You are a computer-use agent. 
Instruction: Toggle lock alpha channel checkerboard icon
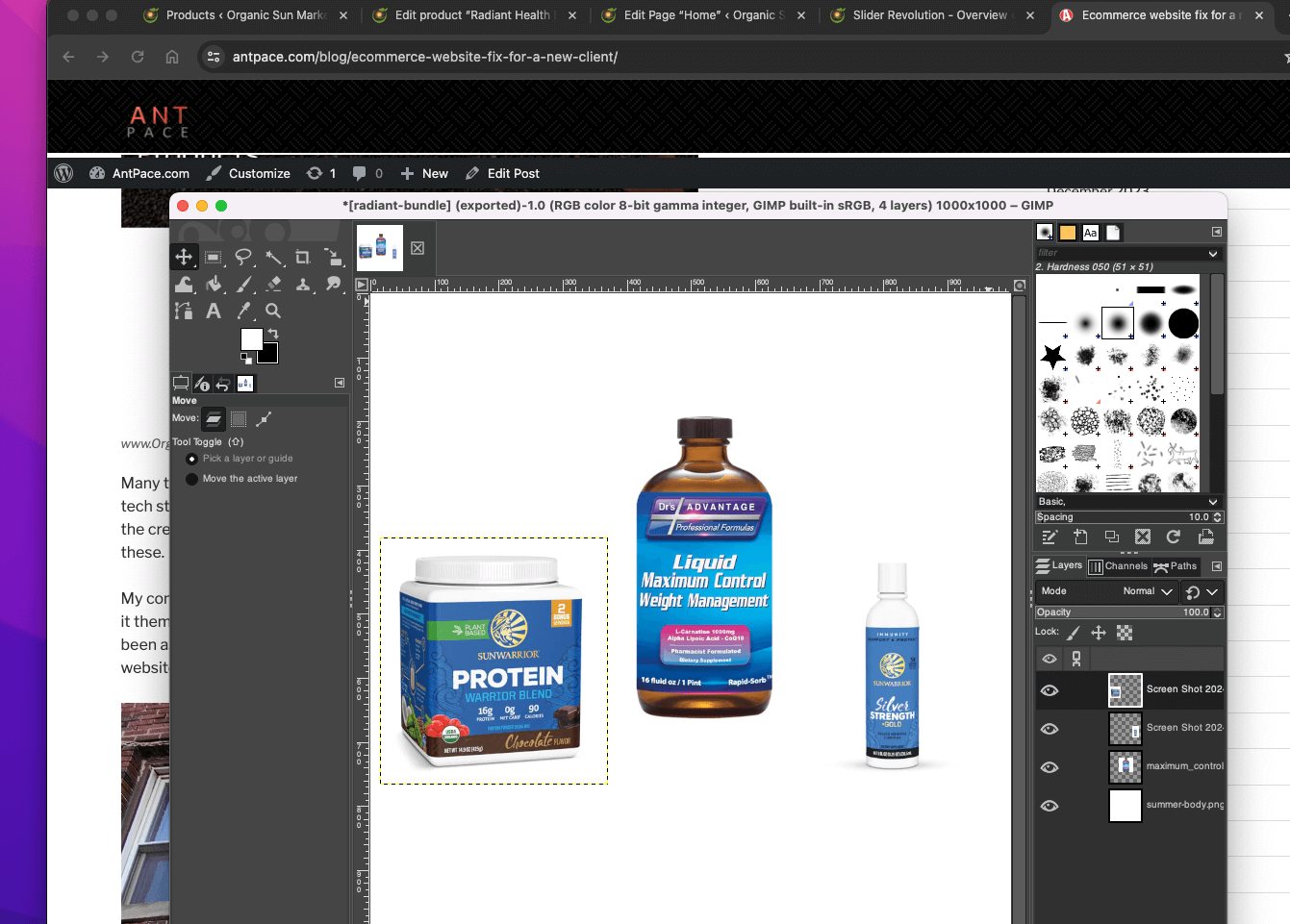[1125, 633]
